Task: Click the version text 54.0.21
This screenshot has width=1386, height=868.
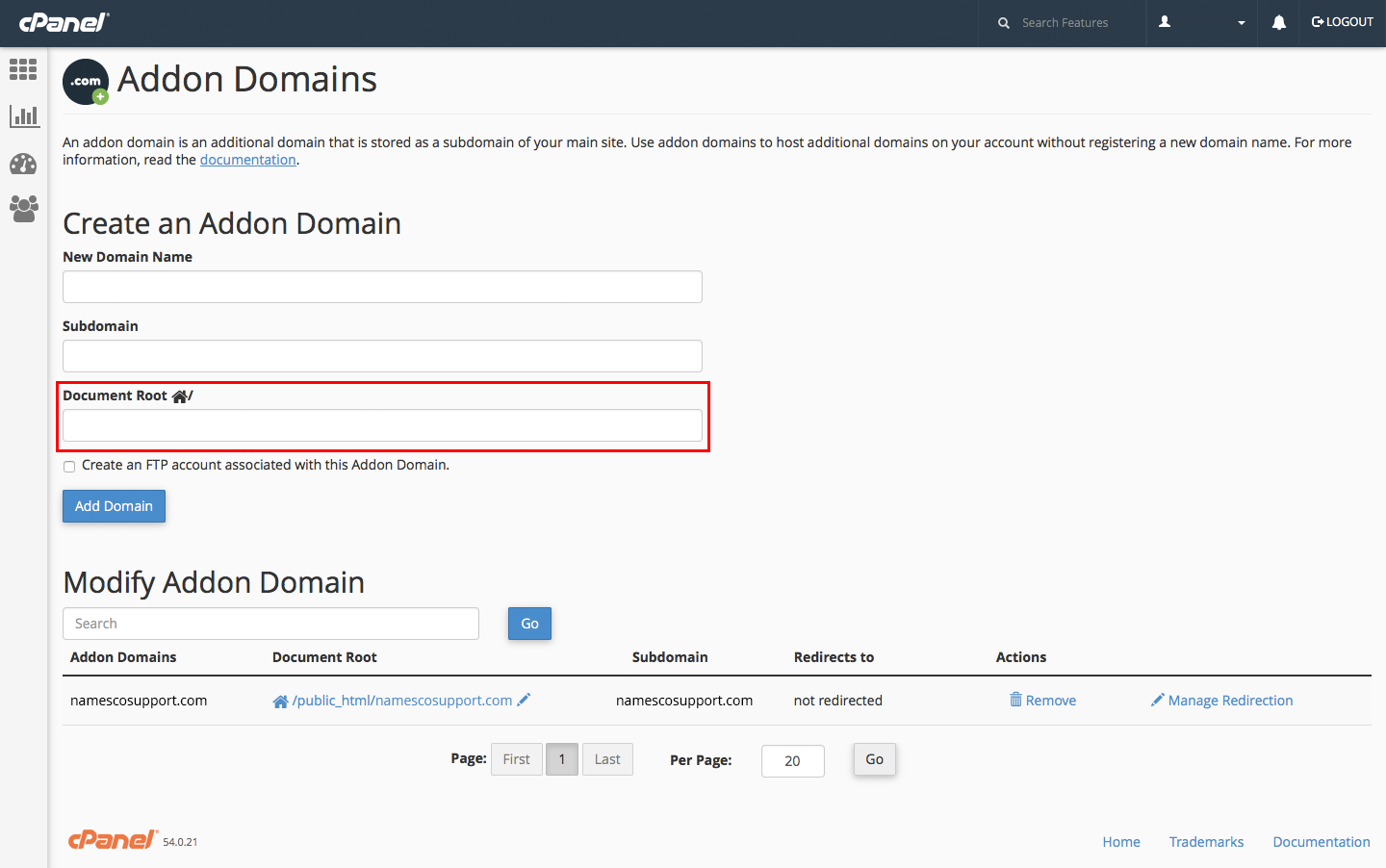Action: click(x=180, y=842)
